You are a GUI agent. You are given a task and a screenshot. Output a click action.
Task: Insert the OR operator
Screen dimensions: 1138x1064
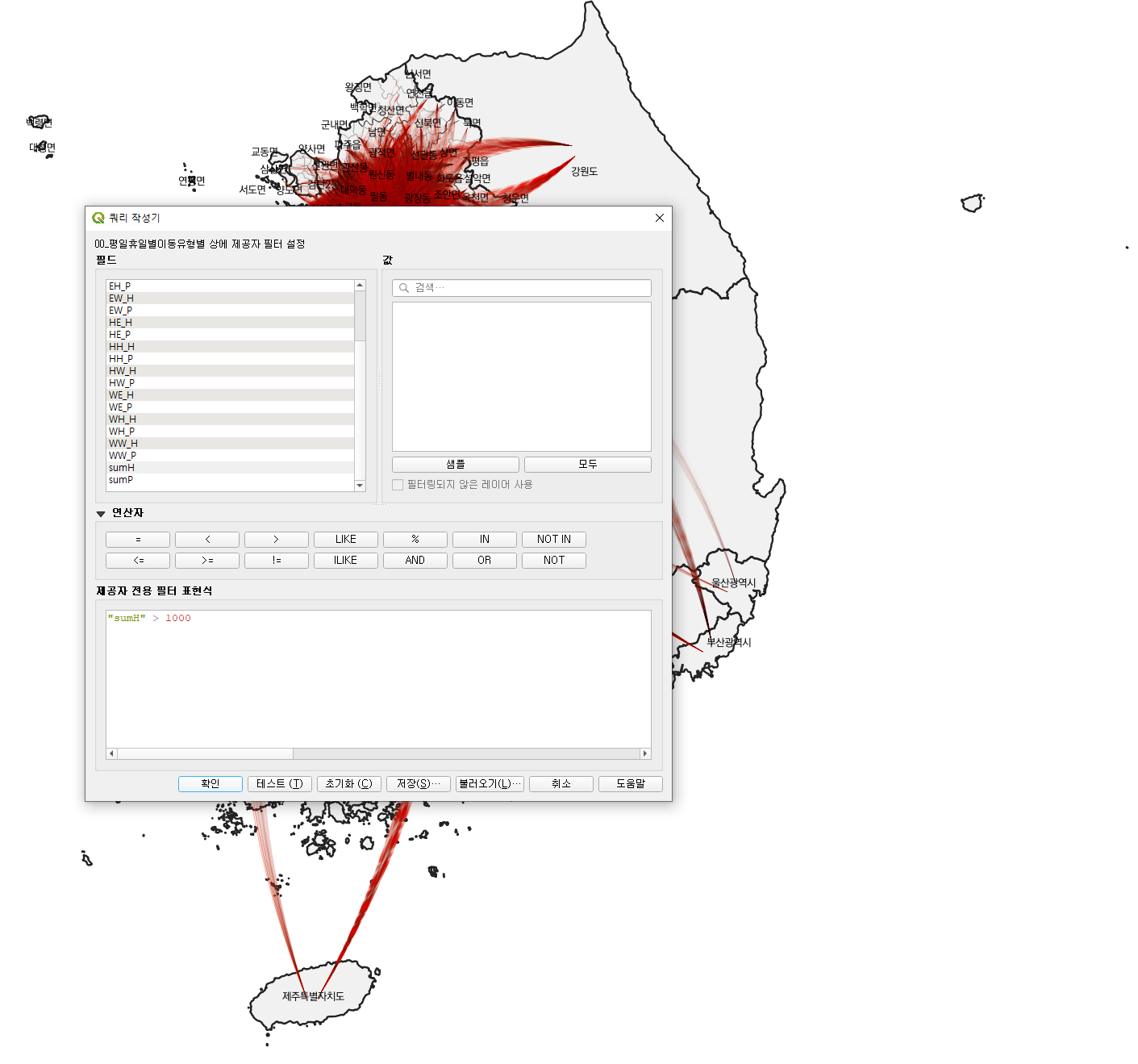tap(485, 561)
